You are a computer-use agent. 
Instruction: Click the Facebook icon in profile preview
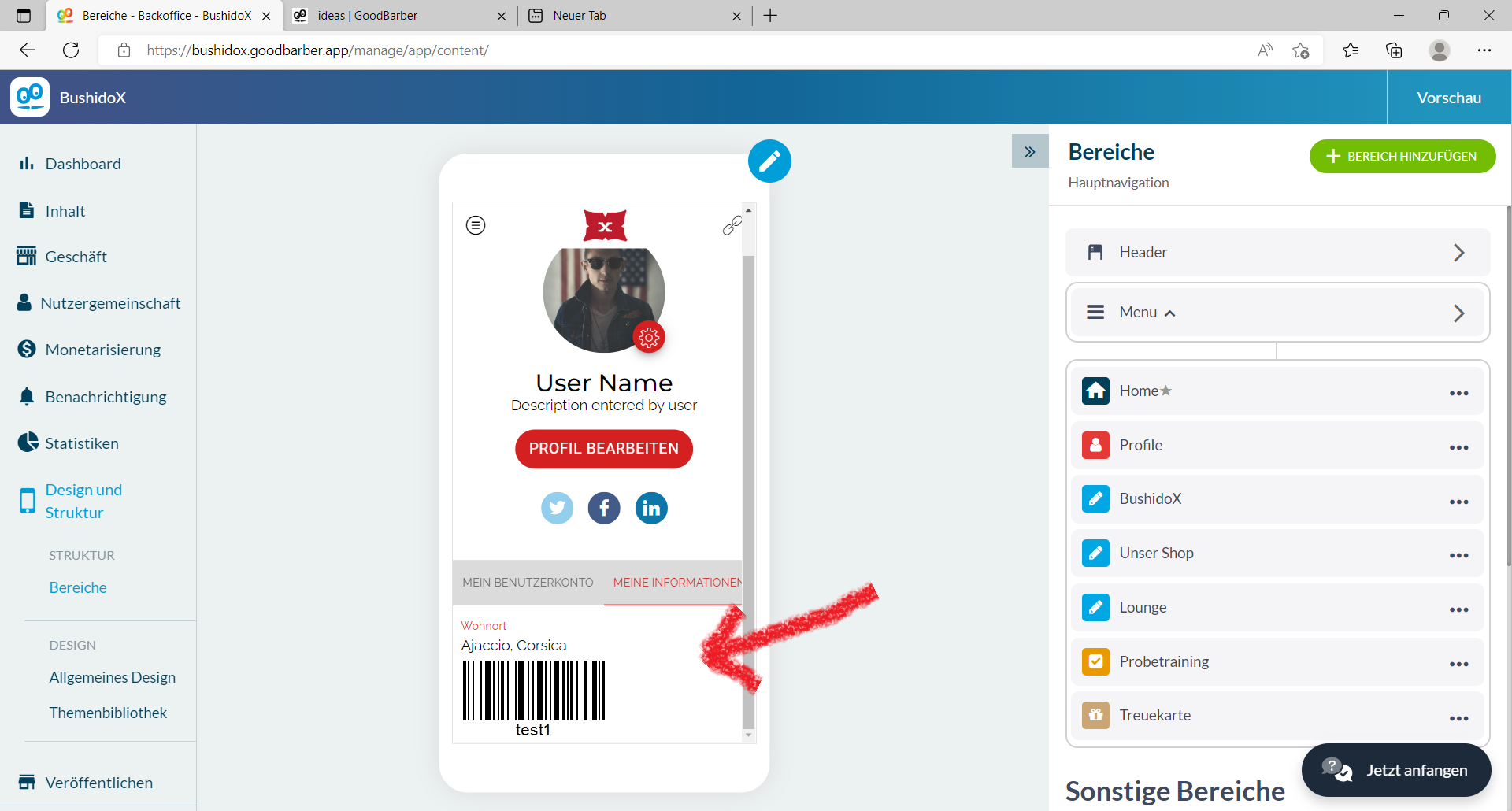pyautogui.click(x=604, y=508)
